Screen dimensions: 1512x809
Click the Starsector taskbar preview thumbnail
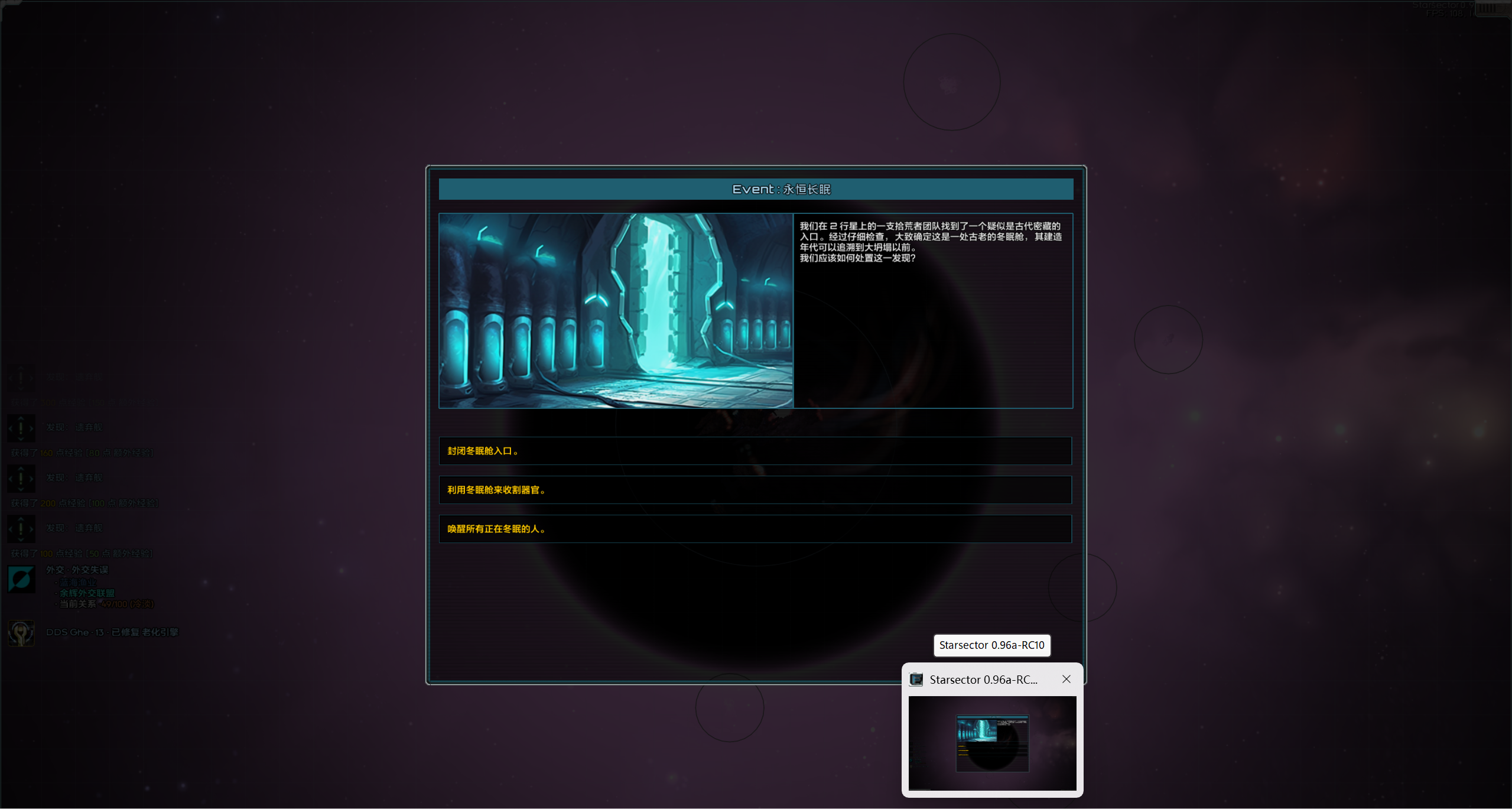point(992,743)
